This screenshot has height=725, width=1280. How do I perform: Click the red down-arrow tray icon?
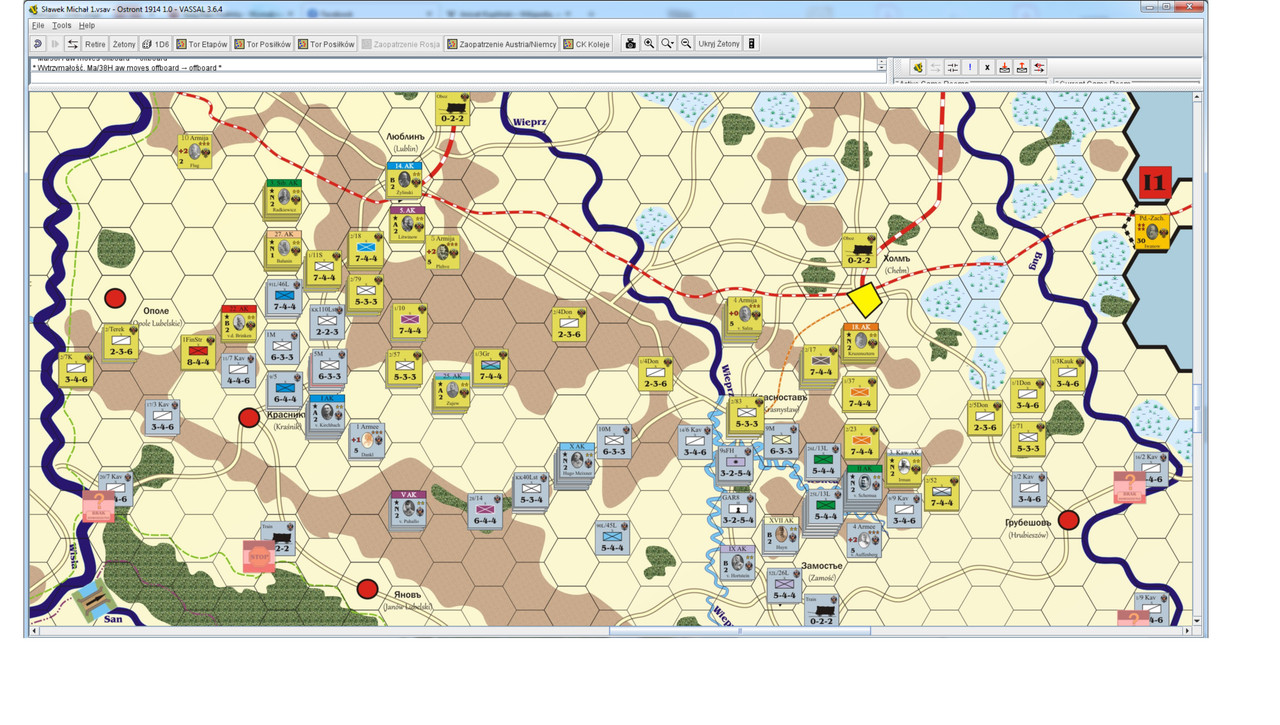(1005, 67)
